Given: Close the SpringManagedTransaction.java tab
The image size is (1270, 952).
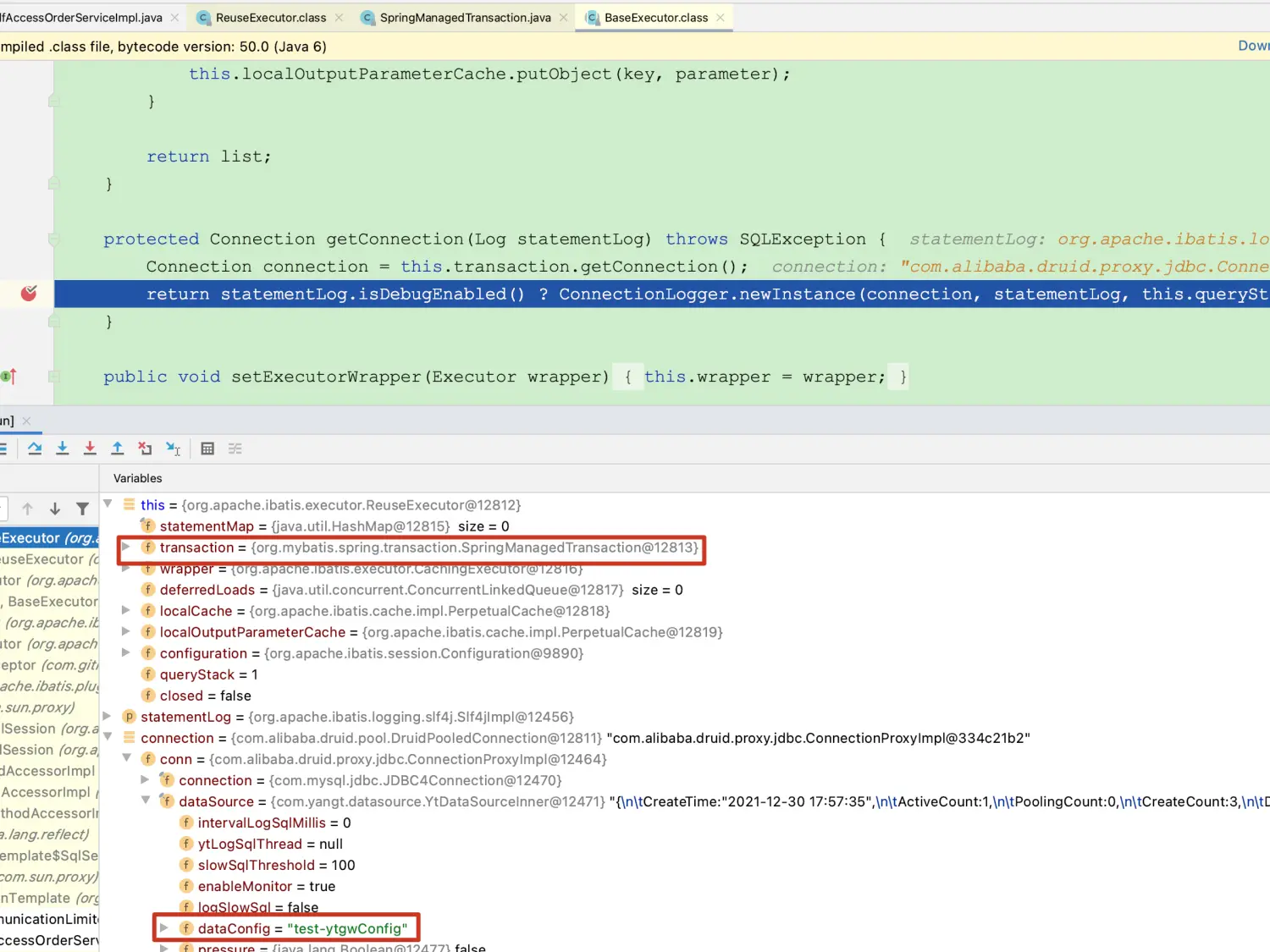Looking at the screenshot, I should 563,18.
